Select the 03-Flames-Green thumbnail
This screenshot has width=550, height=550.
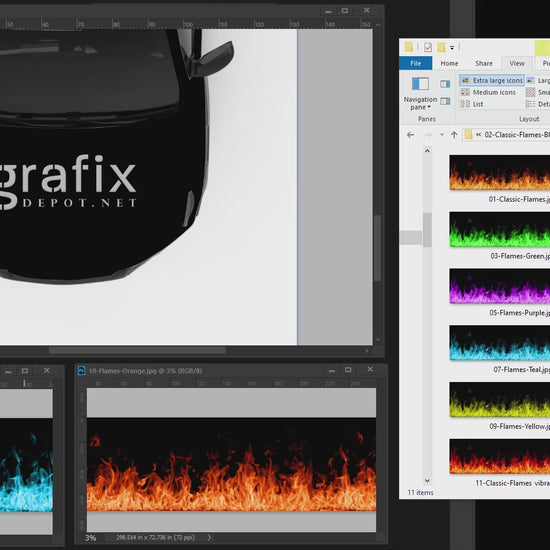pyautogui.click(x=499, y=229)
